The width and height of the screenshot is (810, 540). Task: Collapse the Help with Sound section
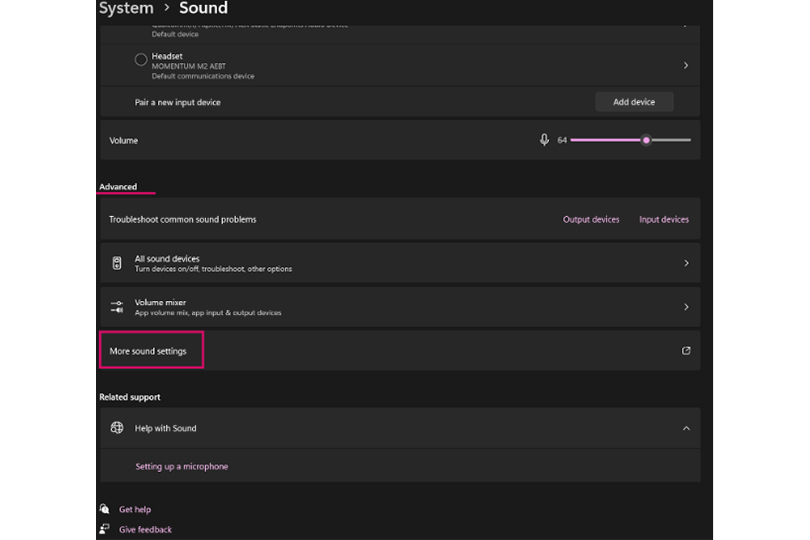pyautogui.click(x=686, y=428)
